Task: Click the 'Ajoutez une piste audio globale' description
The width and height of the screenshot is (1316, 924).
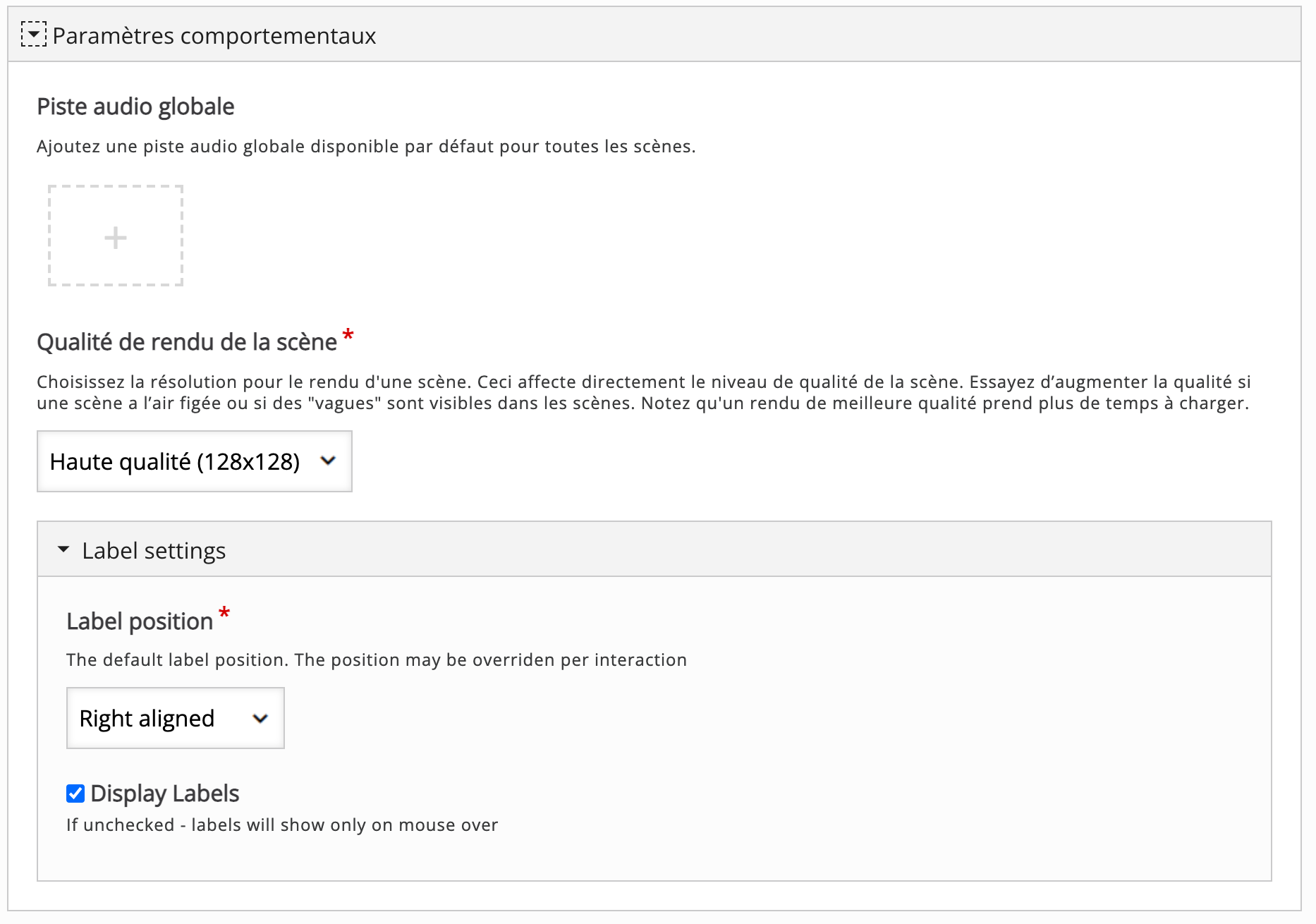Action: tap(365, 147)
